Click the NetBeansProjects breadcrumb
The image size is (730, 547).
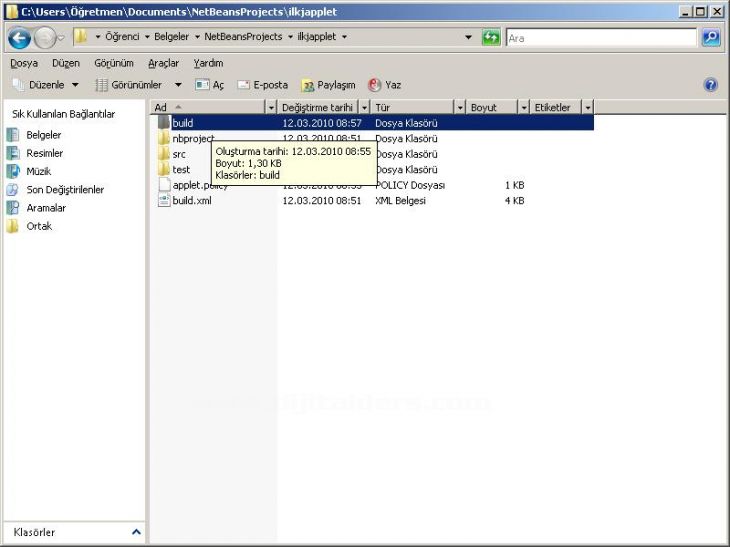[243, 37]
